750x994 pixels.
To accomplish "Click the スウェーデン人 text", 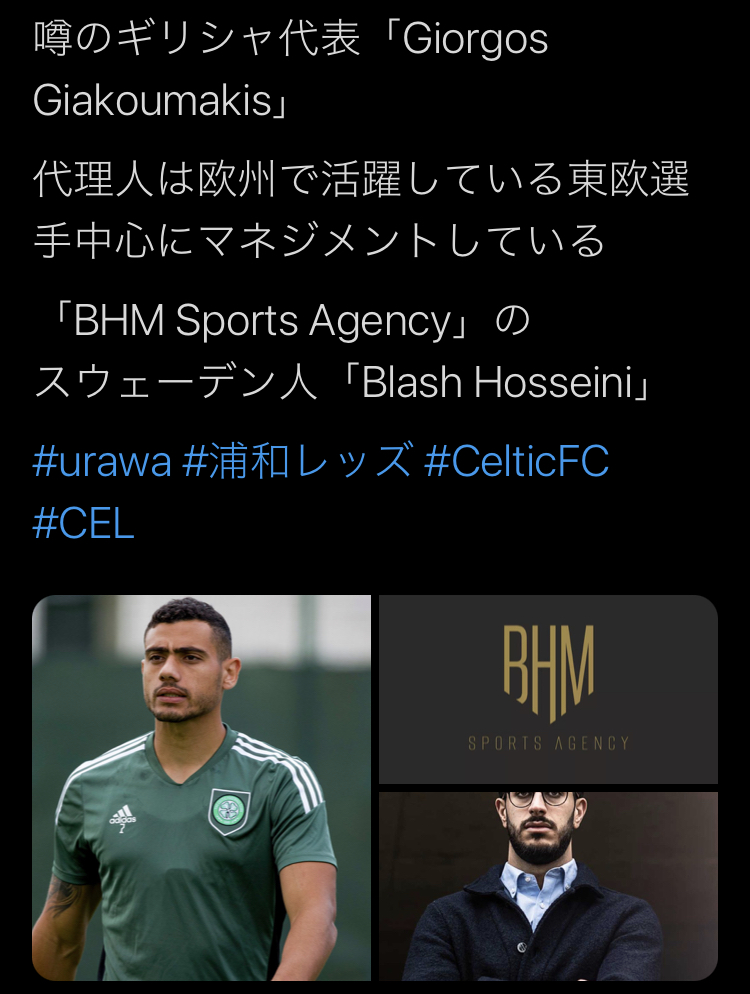I will point(176,383).
